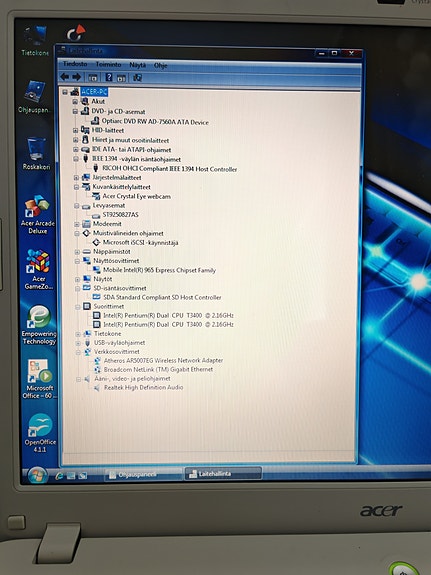The width and height of the screenshot is (431, 575).
Task: Open the Toiminto menu
Action: coord(109,64)
